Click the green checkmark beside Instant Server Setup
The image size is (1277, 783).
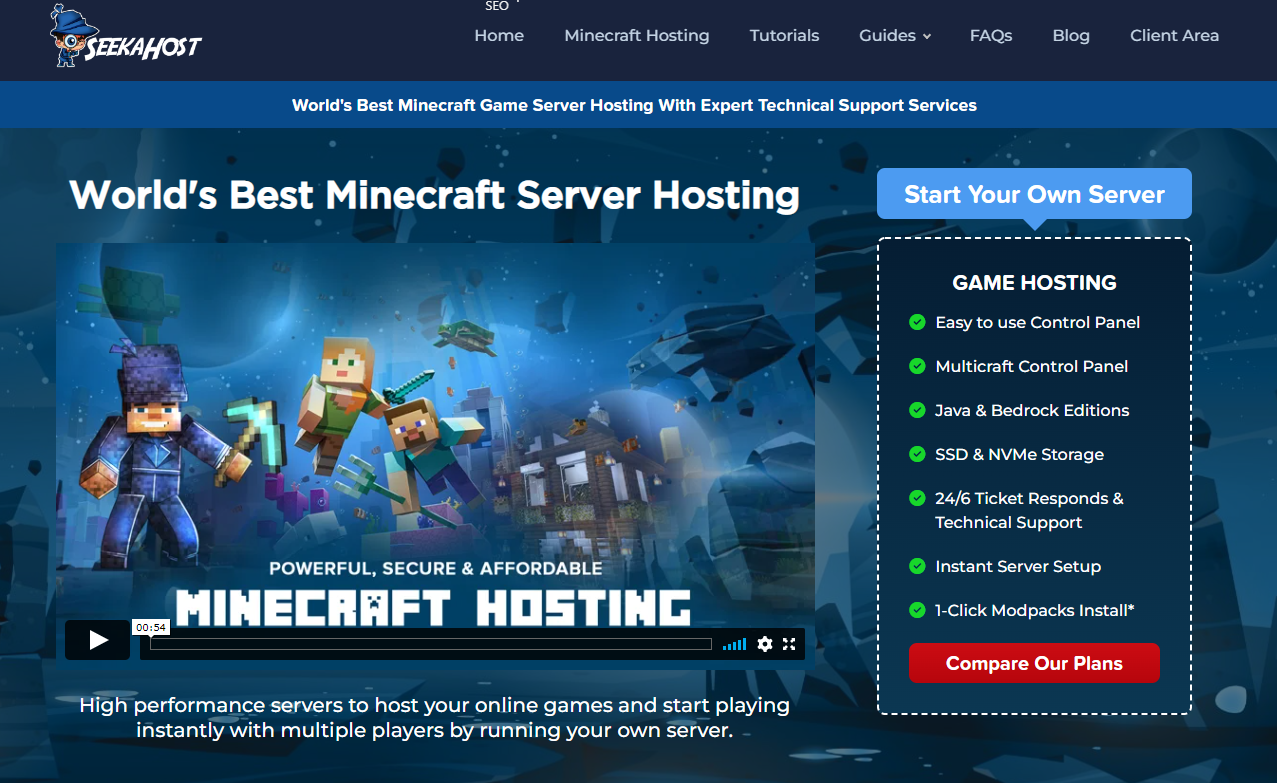click(x=917, y=566)
